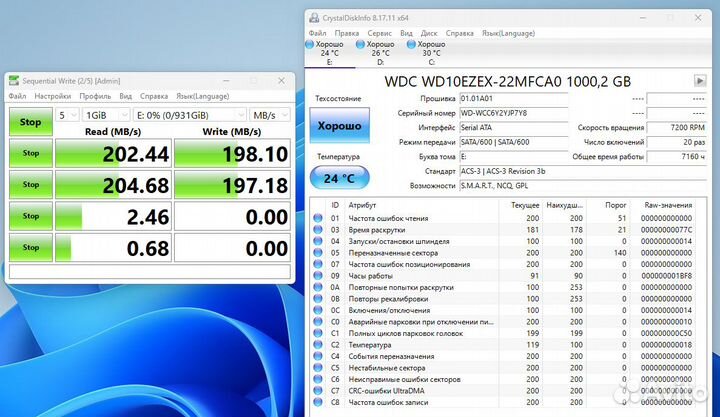Click the serial number field
Viewport: 720px width, 417px height.
click(x=513, y=113)
